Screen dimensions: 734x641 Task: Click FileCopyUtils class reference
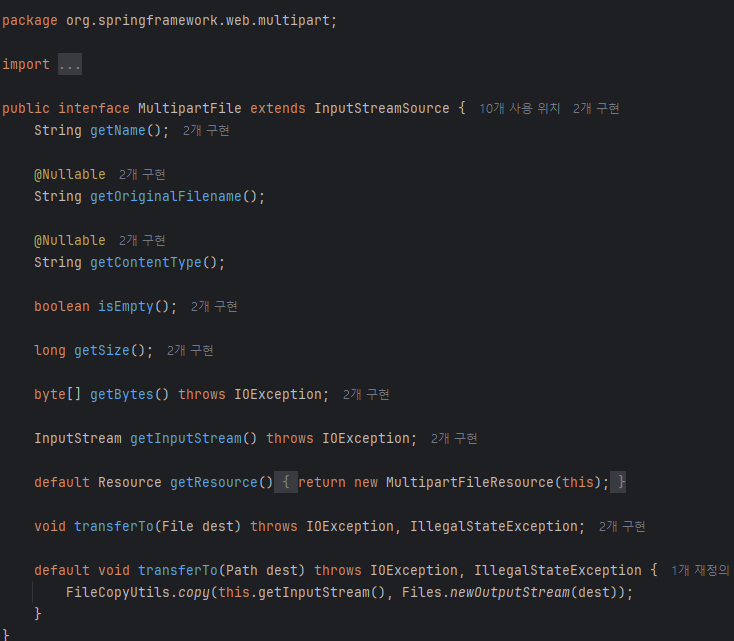(117, 593)
